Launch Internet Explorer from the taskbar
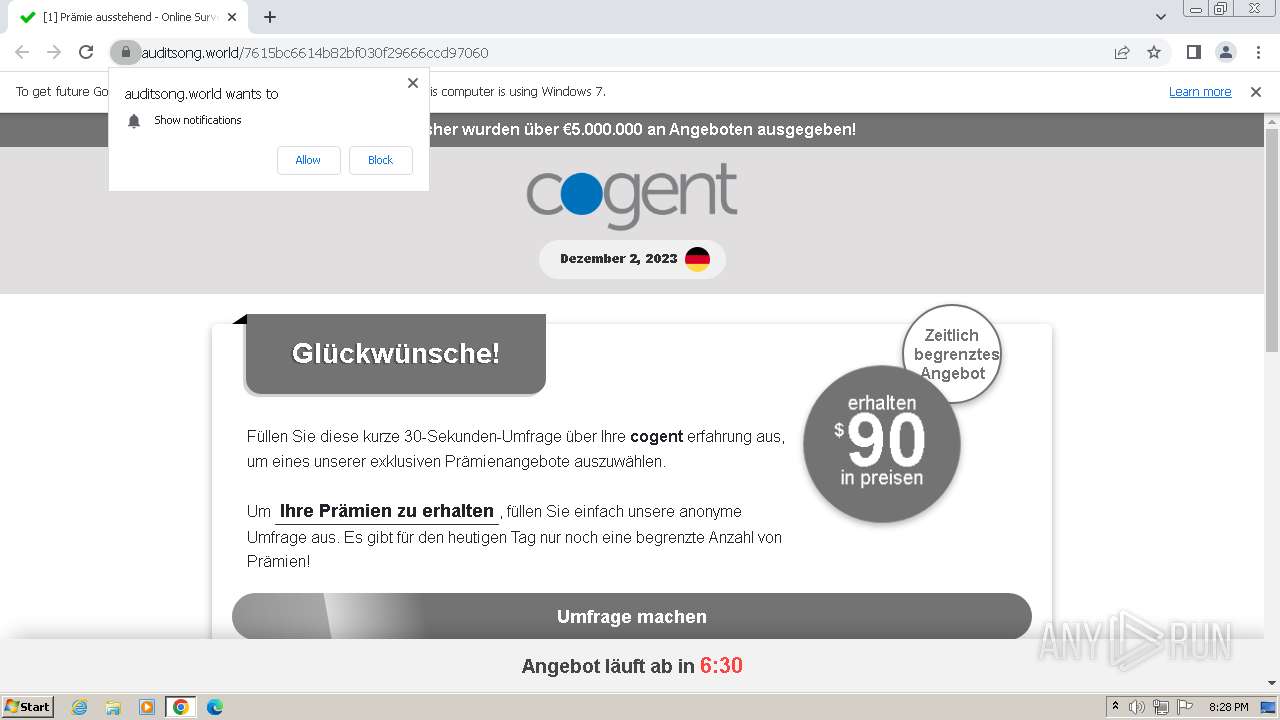 [x=79, y=707]
